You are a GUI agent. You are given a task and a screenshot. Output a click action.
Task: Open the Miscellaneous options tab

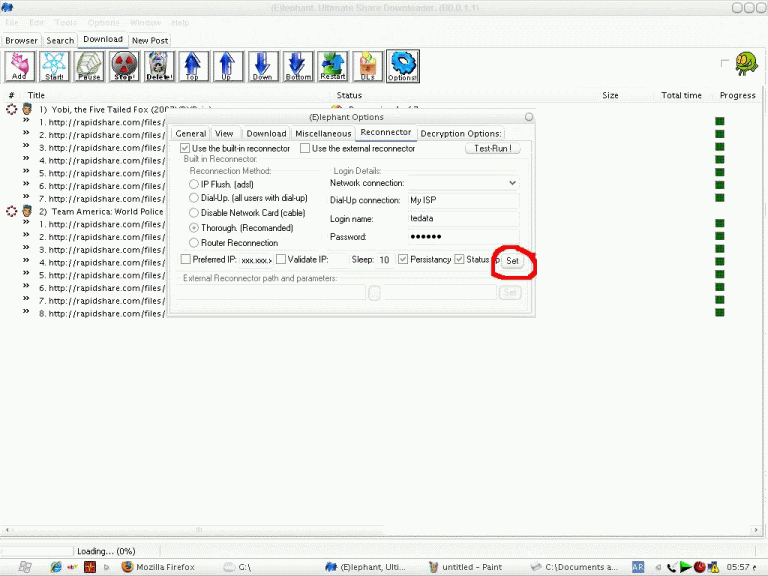point(323,133)
